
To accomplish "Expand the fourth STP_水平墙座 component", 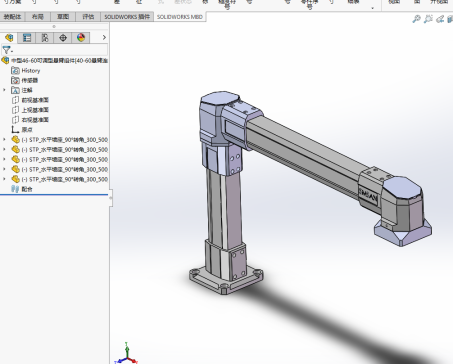I will 4,169.
